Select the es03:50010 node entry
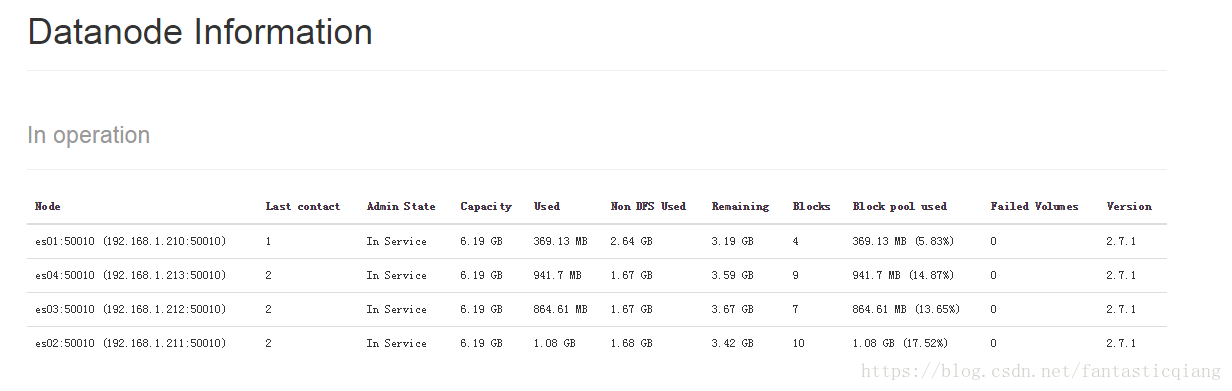This screenshot has width=1232, height=391. (x=131, y=309)
